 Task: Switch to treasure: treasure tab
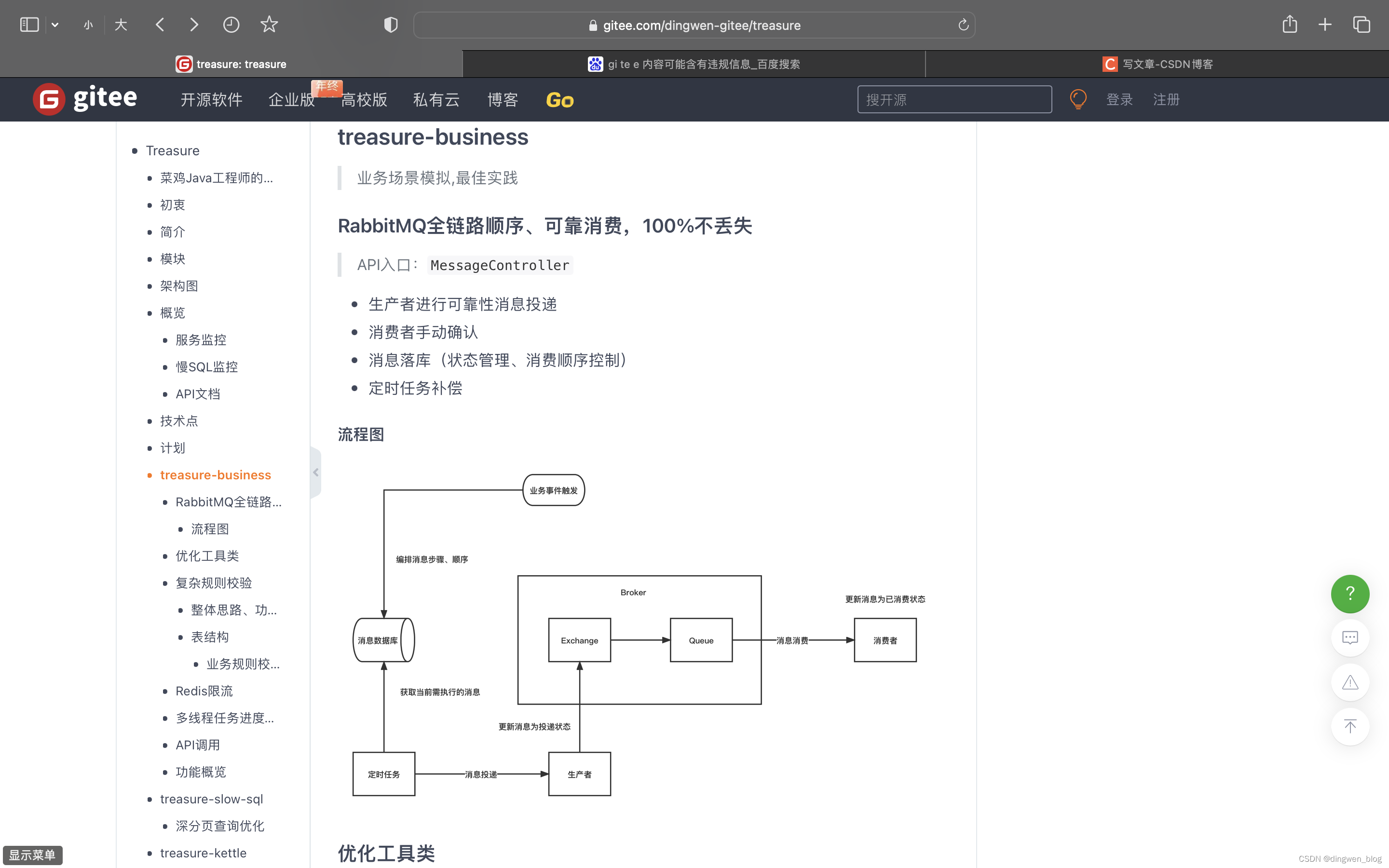231,64
